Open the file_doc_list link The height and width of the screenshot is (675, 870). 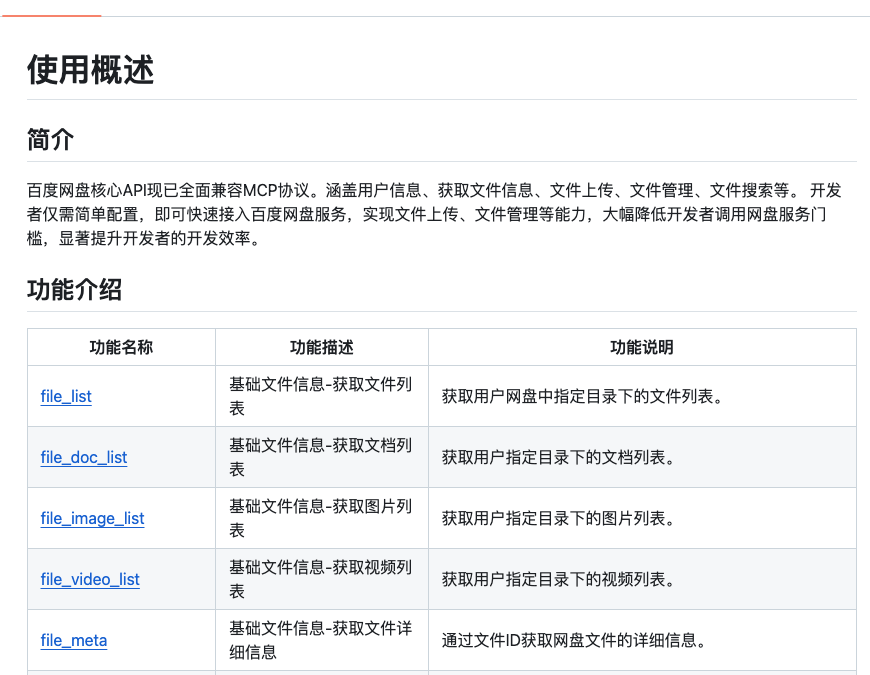tap(84, 458)
